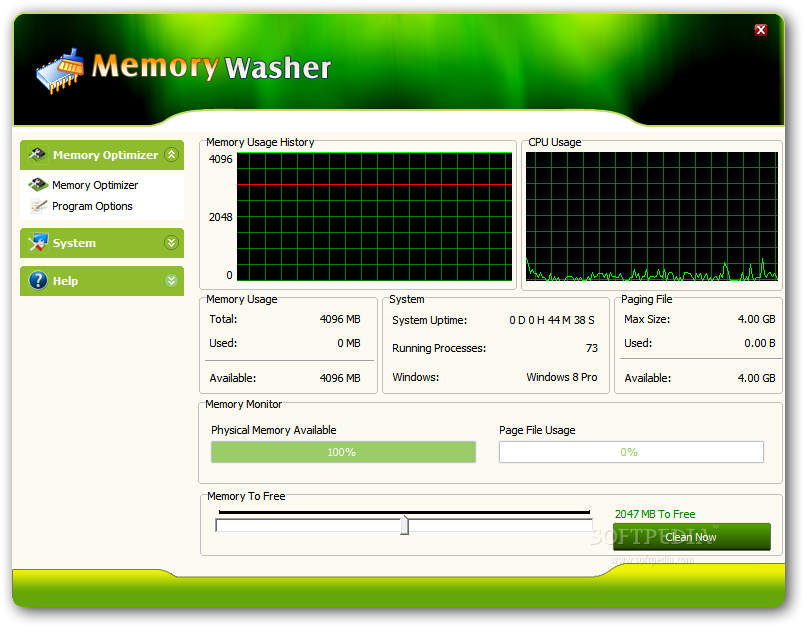Expand the System panel chevron
The image size is (805, 627).
tap(171, 242)
